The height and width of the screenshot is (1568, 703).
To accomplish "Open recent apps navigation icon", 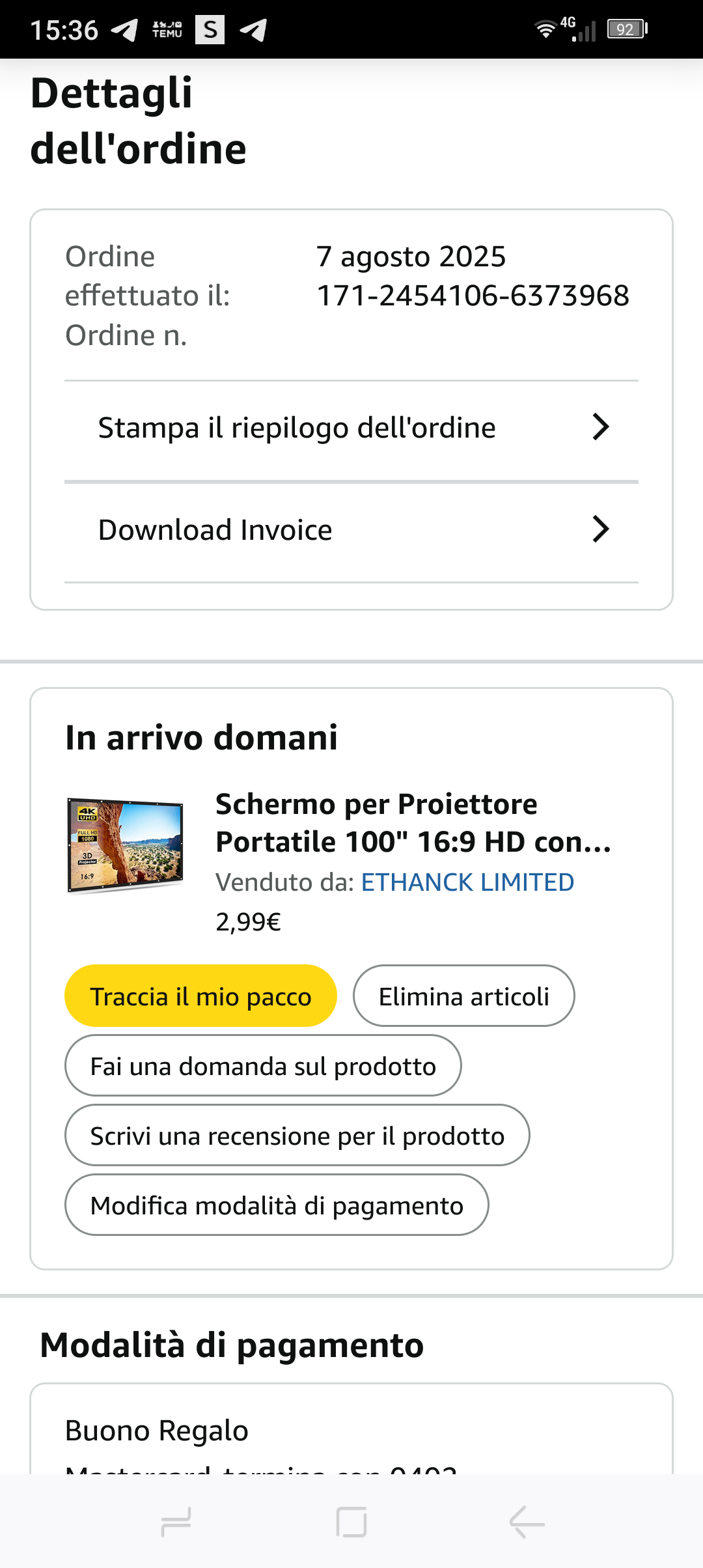I will pyautogui.click(x=176, y=1522).
